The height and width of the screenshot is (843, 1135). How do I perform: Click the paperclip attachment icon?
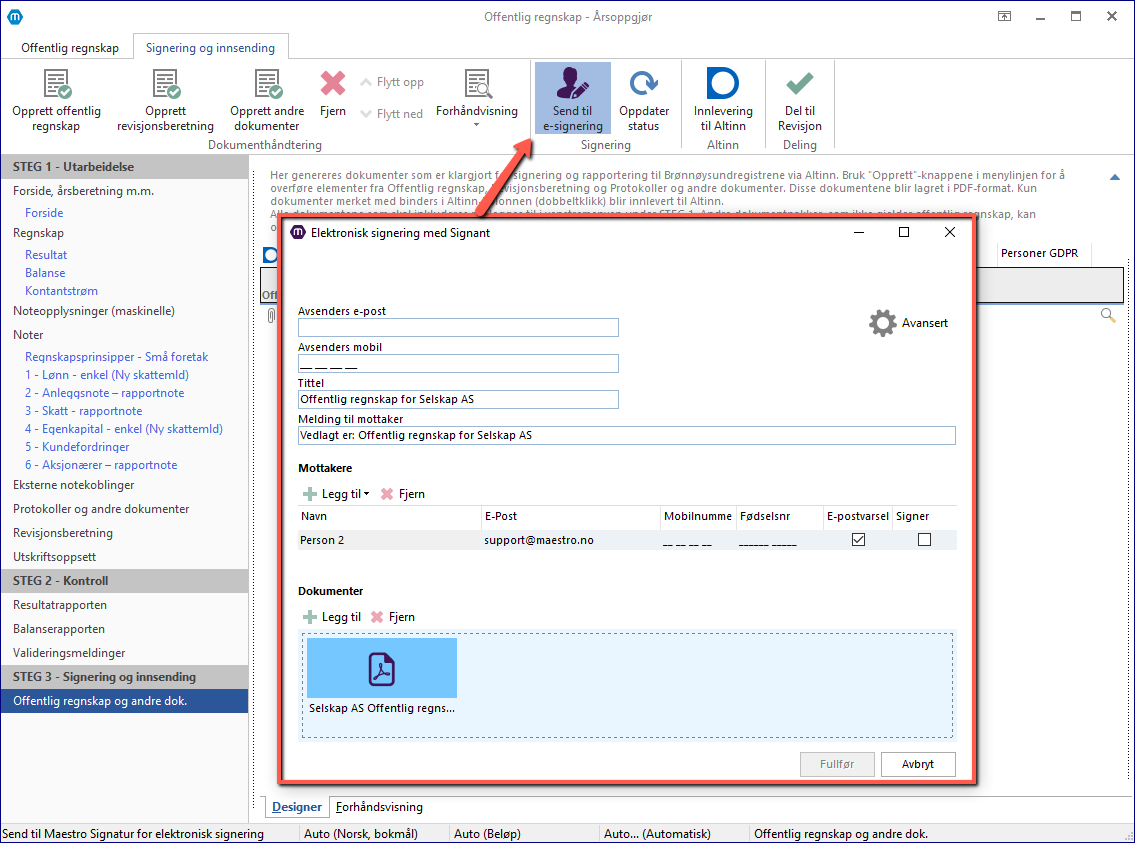tap(271, 315)
